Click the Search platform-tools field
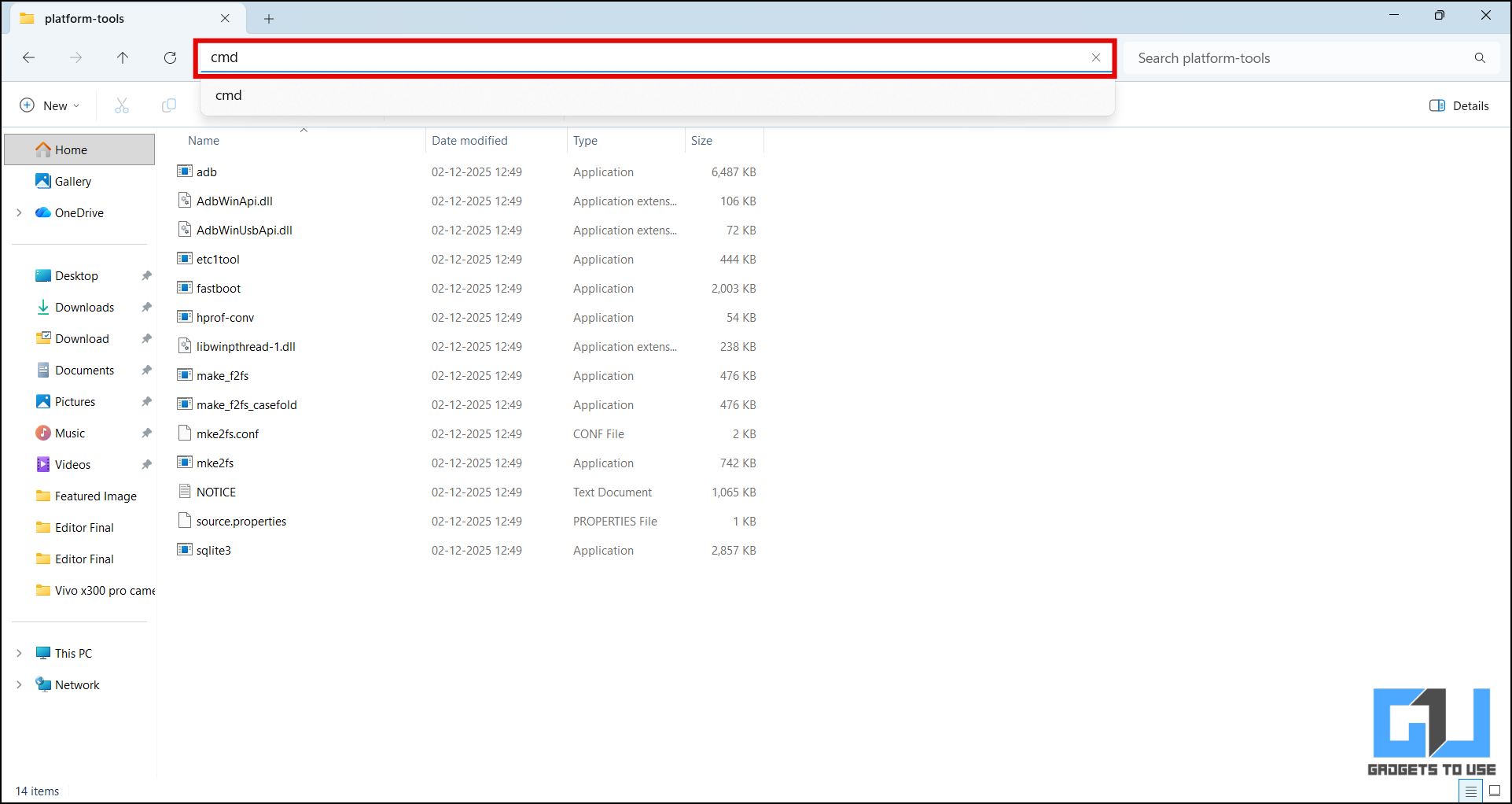Screen dimensions: 1512x804 1297,58
